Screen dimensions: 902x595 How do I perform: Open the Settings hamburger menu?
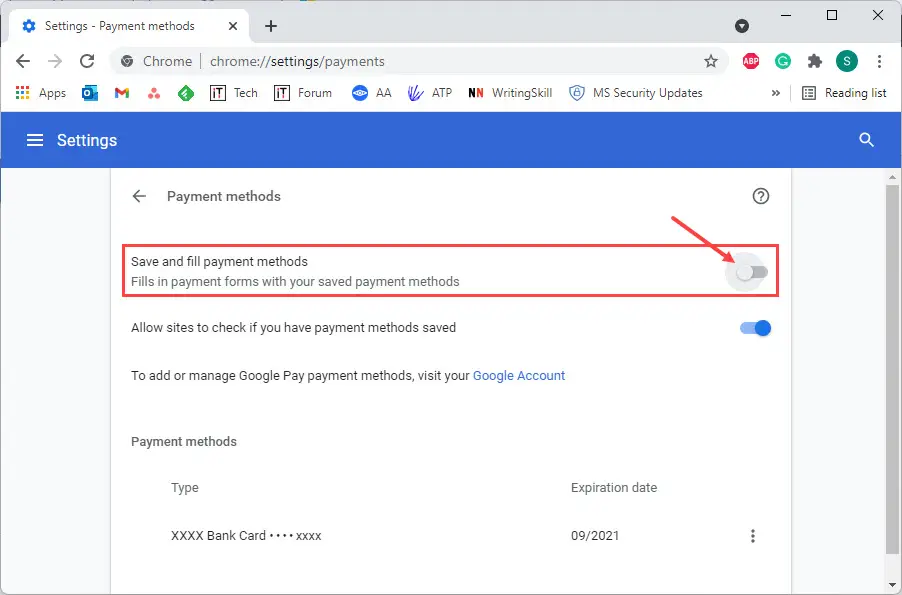click(35, 140)
